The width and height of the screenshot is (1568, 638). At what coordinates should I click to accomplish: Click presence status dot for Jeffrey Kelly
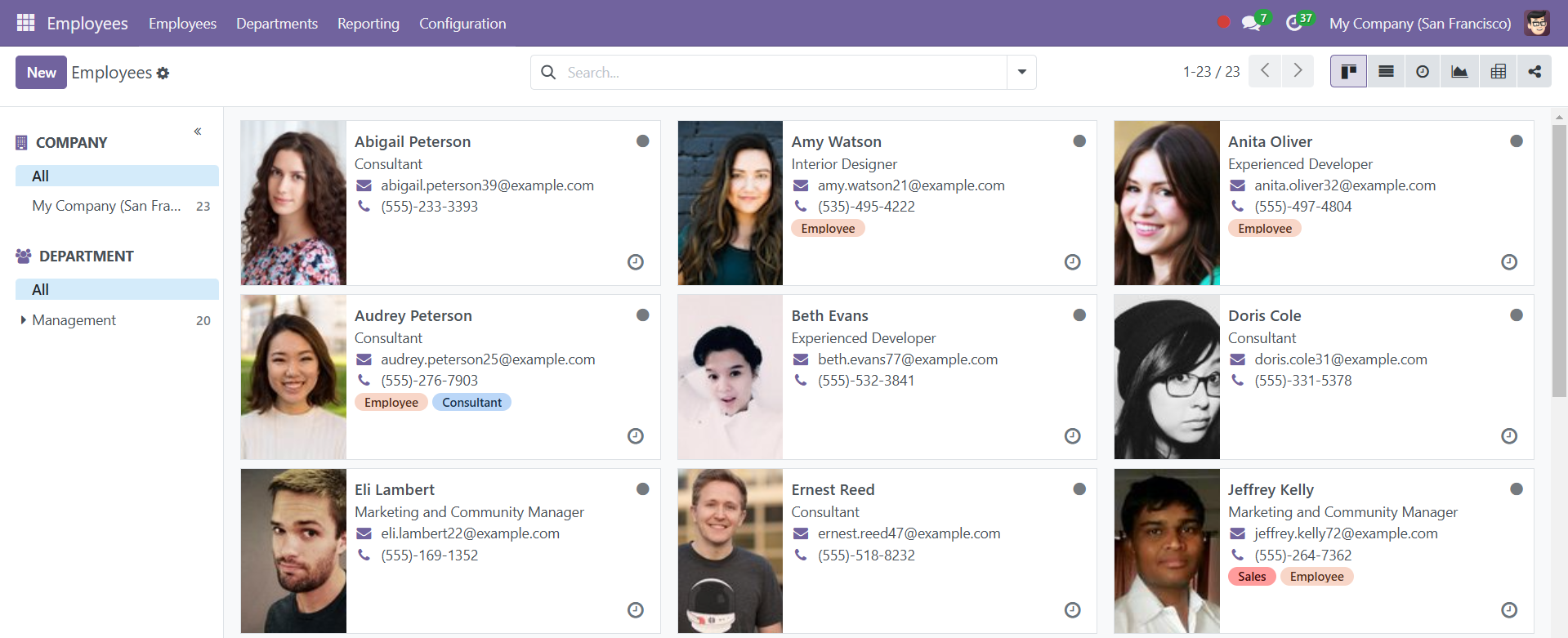[x=1517, y=489]
